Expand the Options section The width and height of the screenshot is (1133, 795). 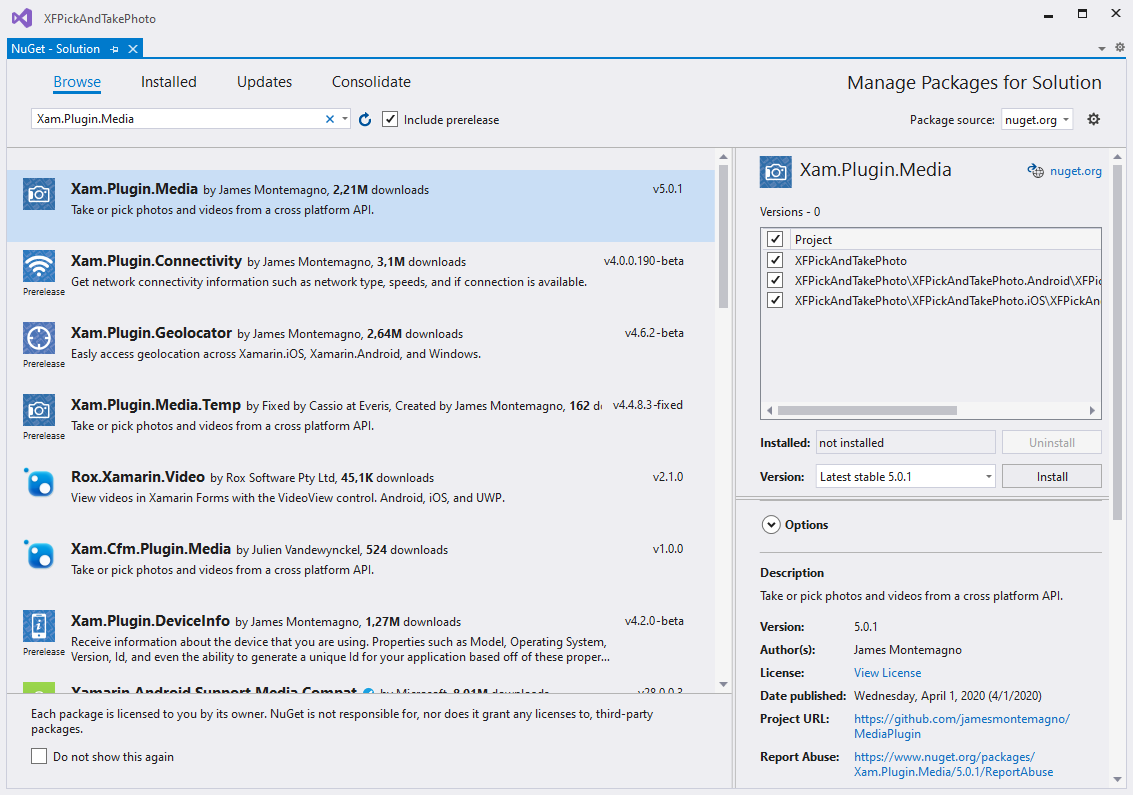[771, 524]
